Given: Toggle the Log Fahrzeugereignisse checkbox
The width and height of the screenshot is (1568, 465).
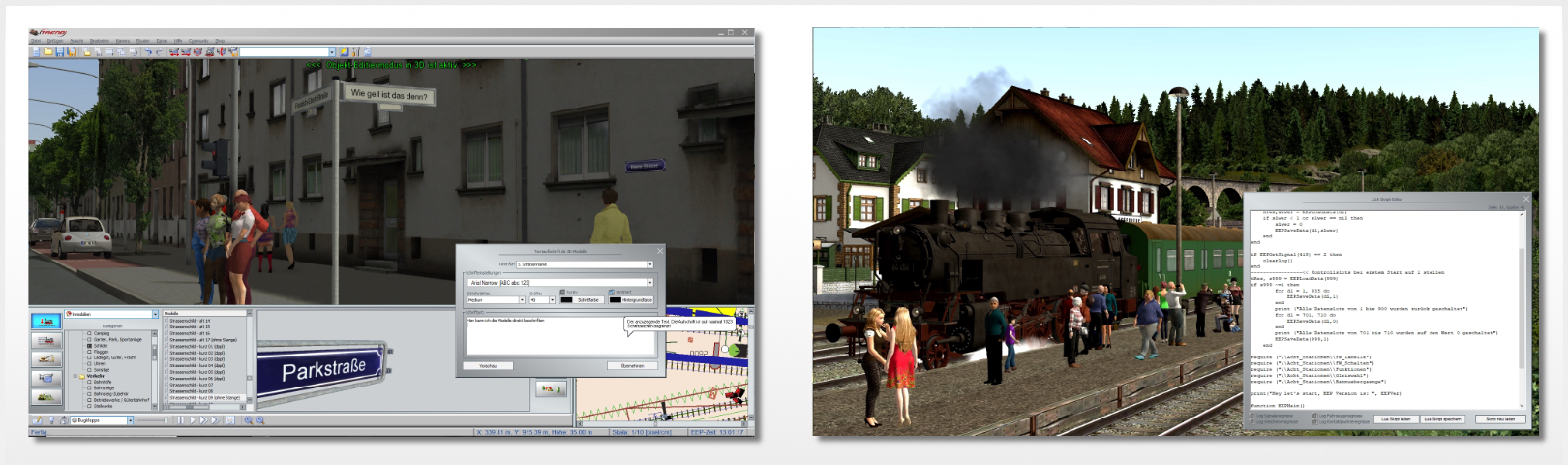Looking at the screenshot, I should coord(1314,416).
